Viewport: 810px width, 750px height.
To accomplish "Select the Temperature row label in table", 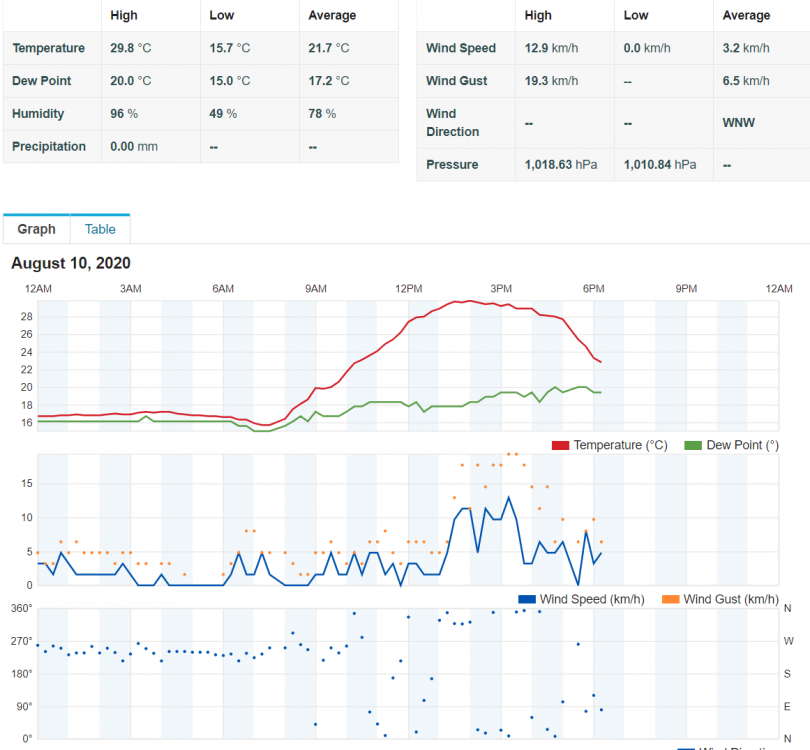I will coord(49,48).
